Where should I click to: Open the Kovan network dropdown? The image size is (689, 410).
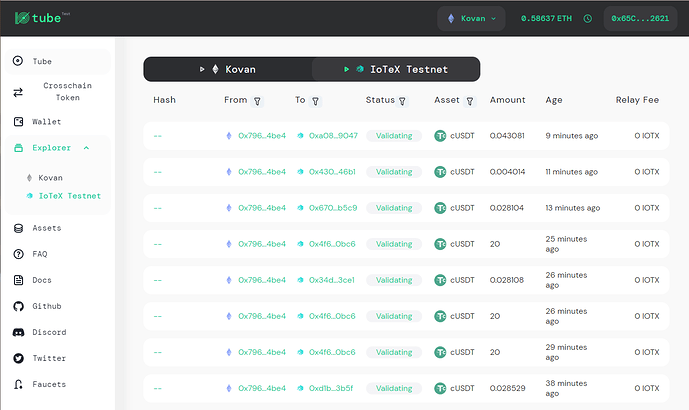point(471,18)
